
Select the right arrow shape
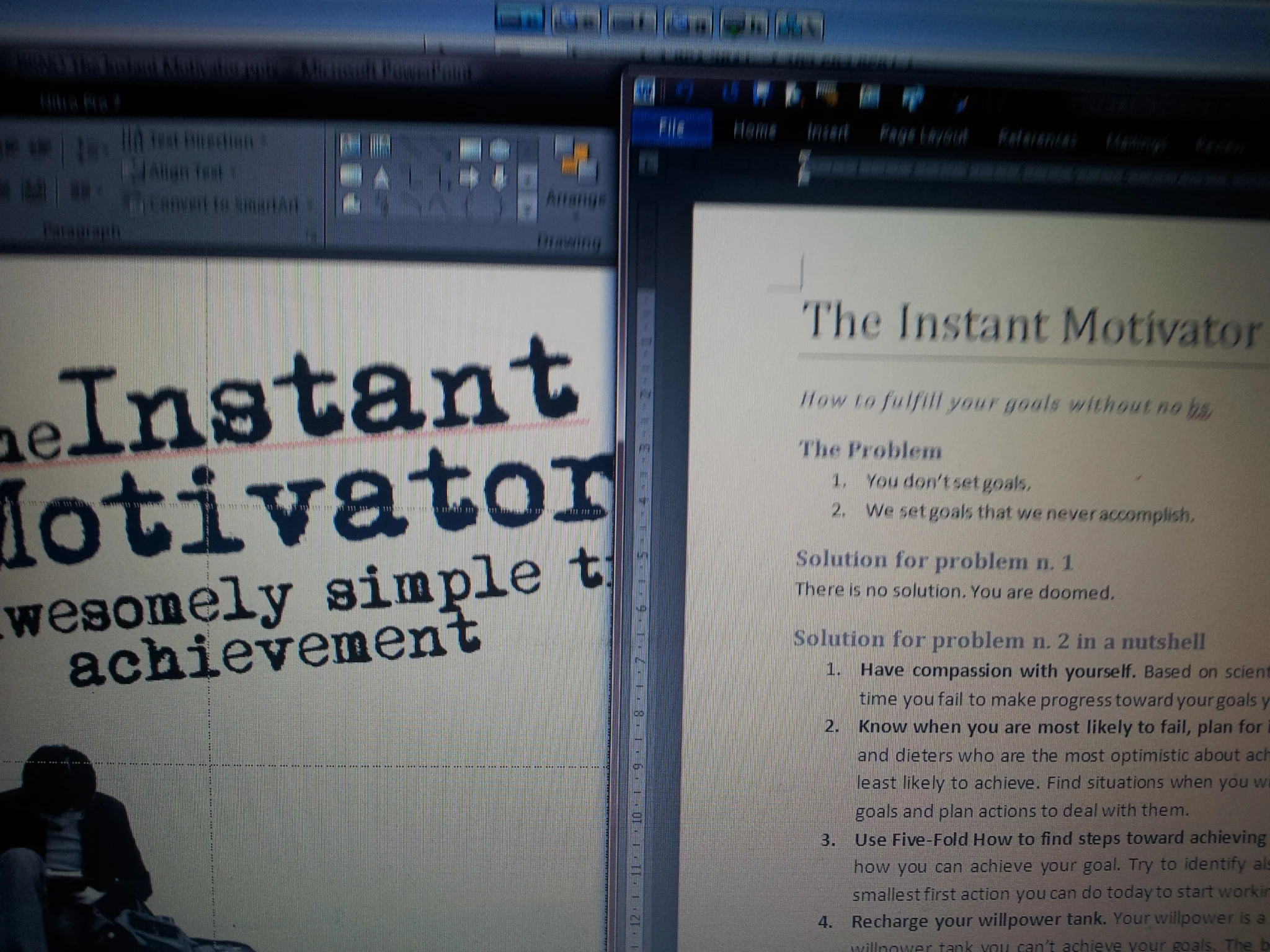point(469,178)
